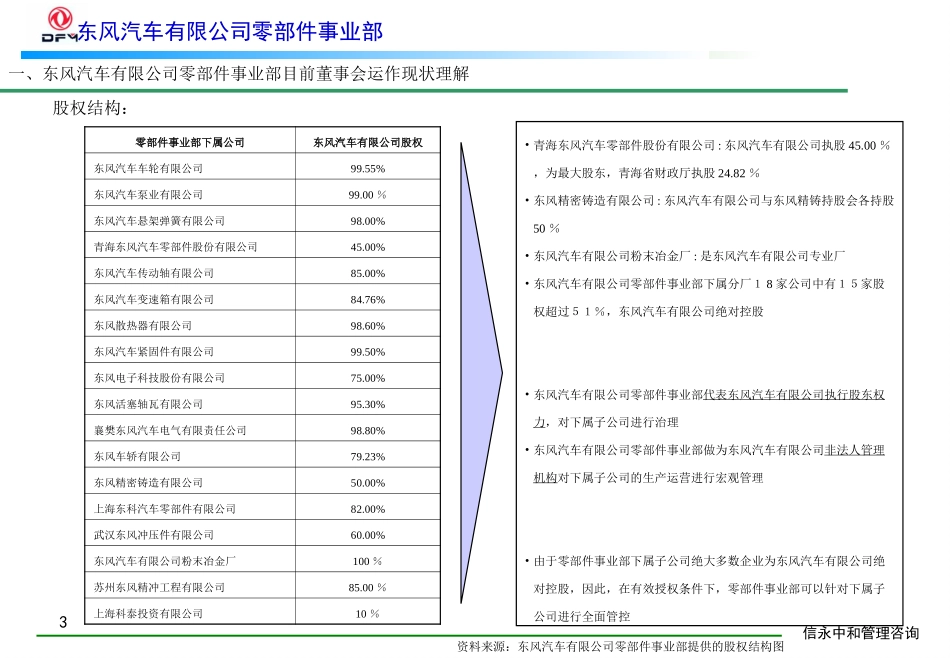This screenshot has height=658, width=950.
Task: Click the Dongfeng DFM logo
Action: pos(59,25)
